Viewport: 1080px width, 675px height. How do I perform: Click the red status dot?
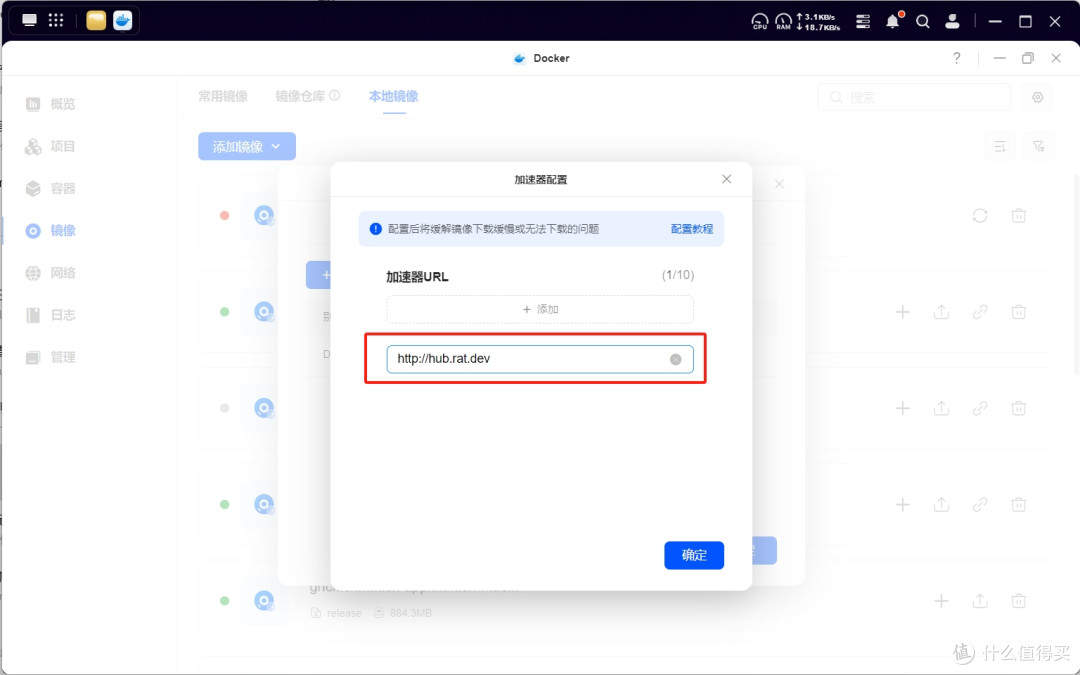tap(225, 216)
